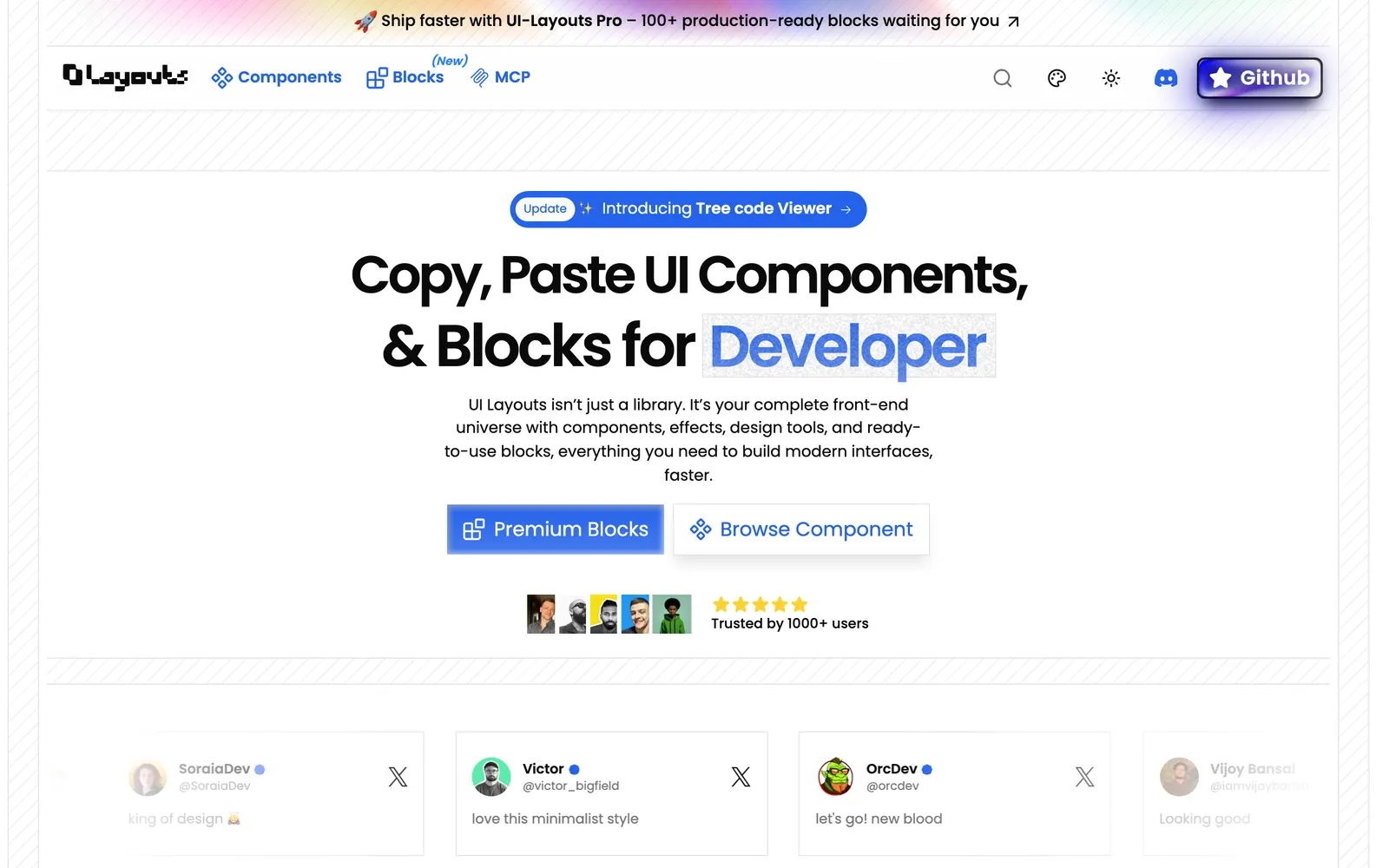This screenshot has height=868, width=1389.
Task: Click "let's go! new blood" testimonial text
Action: click(879, 819)
